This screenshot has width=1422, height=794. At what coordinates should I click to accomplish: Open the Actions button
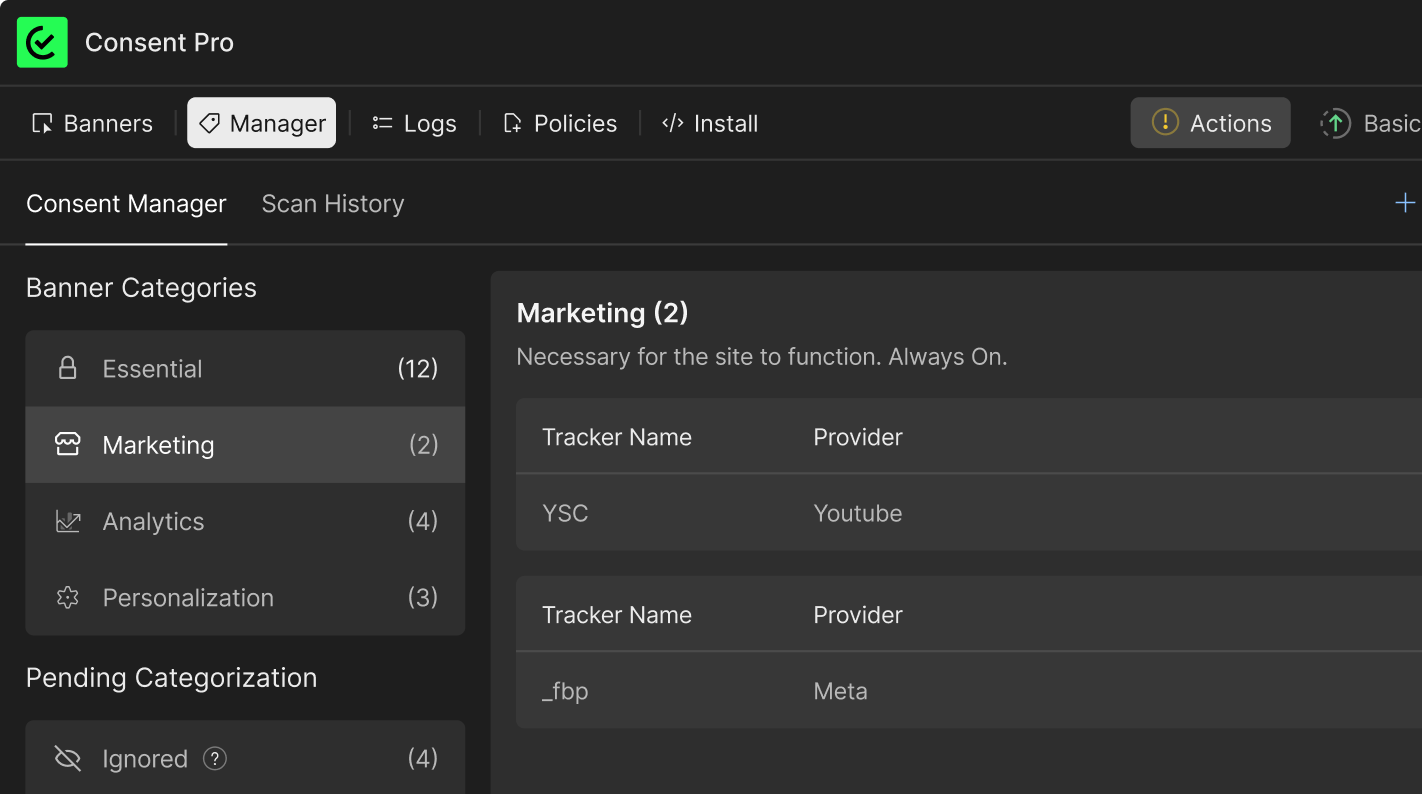pos(1211,123)
